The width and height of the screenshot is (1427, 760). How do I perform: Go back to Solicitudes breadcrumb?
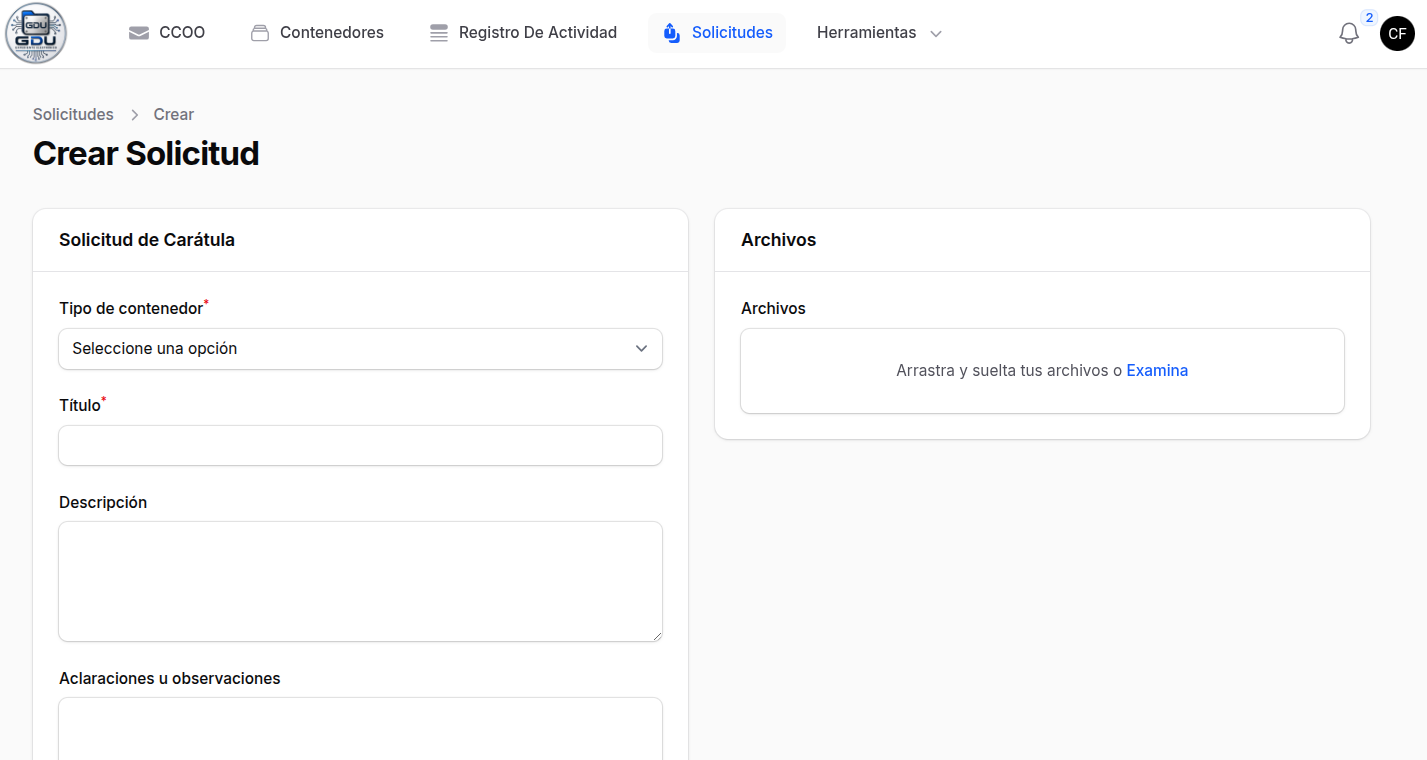click(x=73, y=114)
